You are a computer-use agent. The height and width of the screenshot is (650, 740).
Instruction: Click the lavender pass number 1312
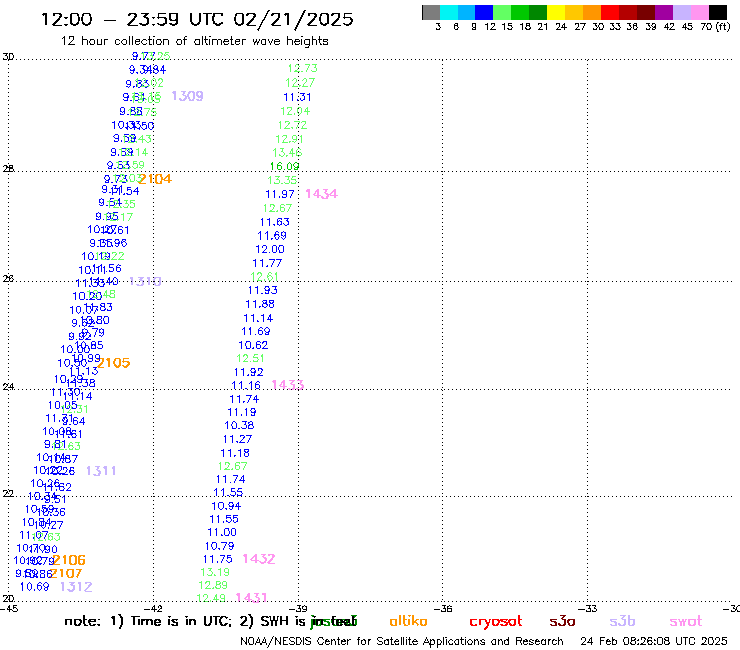(76, 587)
